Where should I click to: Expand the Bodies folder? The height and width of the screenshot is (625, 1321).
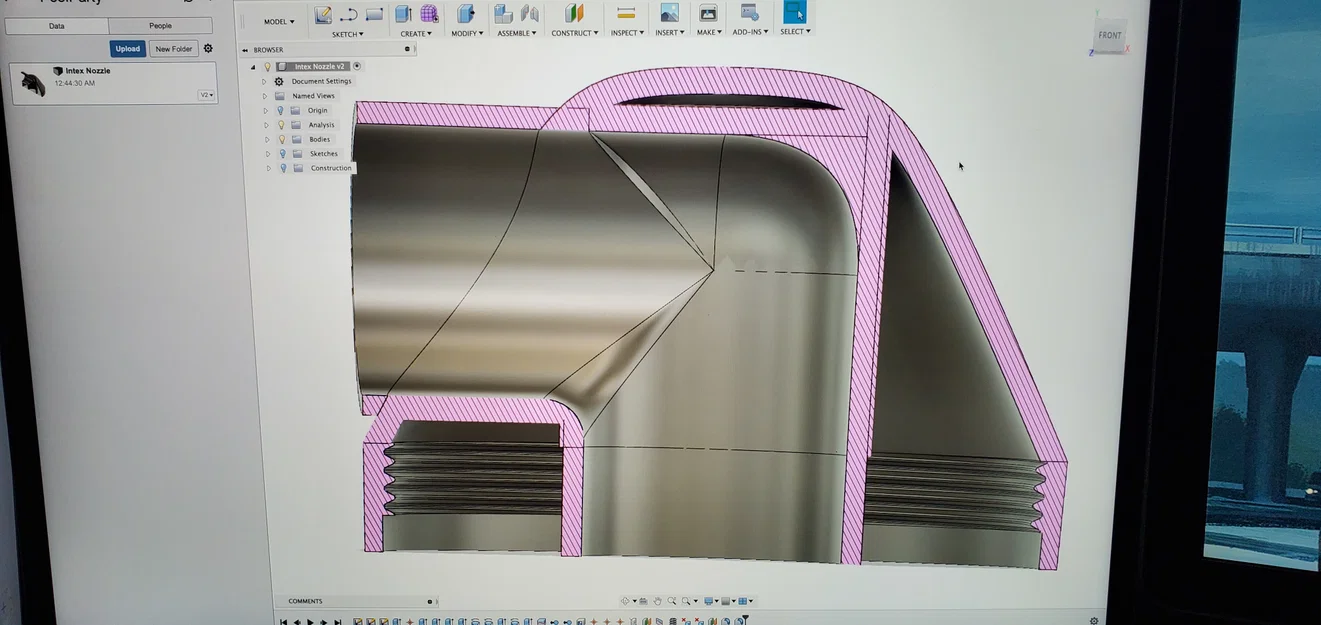coord(267,139)
